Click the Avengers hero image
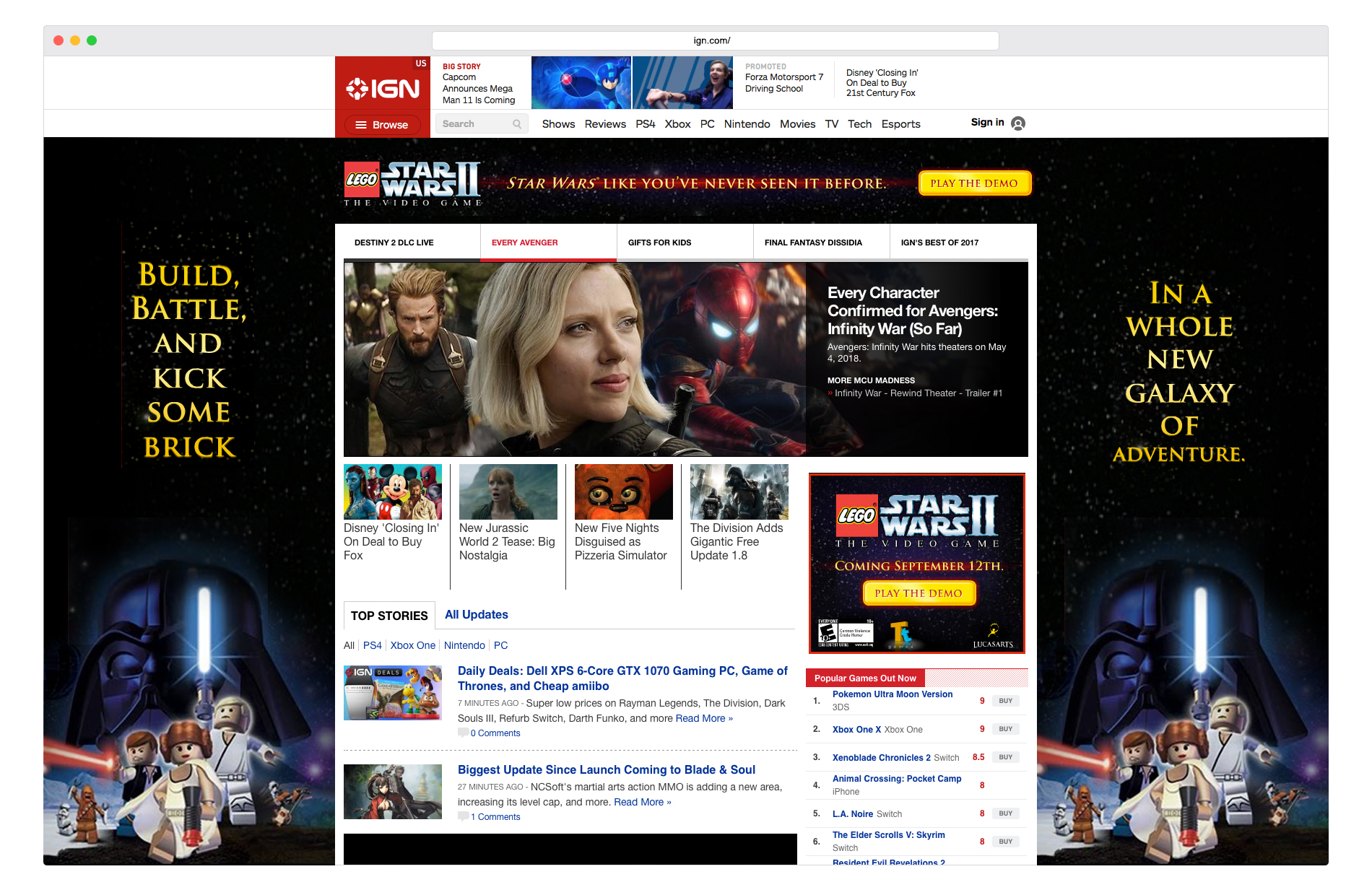1372x882 pixels. tap(575, 359)
